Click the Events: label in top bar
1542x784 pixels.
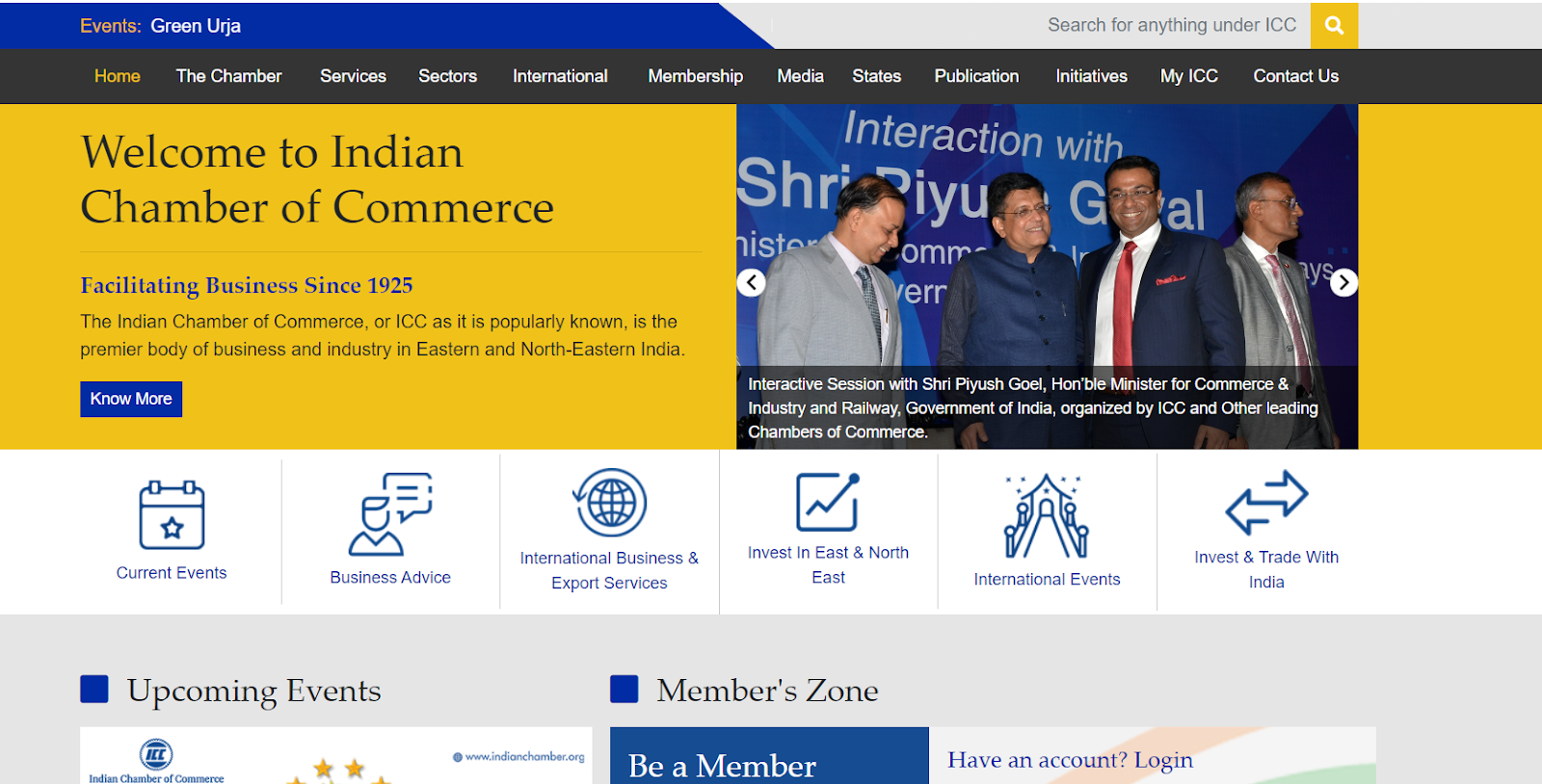click(x=111, y=26)
